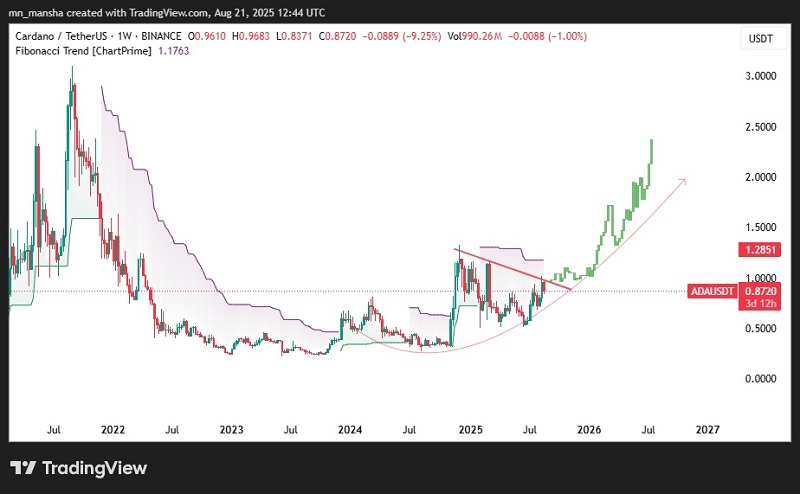Click the pink curved arrow head
This screenshot has width=800, height=494.
point(684,181)
